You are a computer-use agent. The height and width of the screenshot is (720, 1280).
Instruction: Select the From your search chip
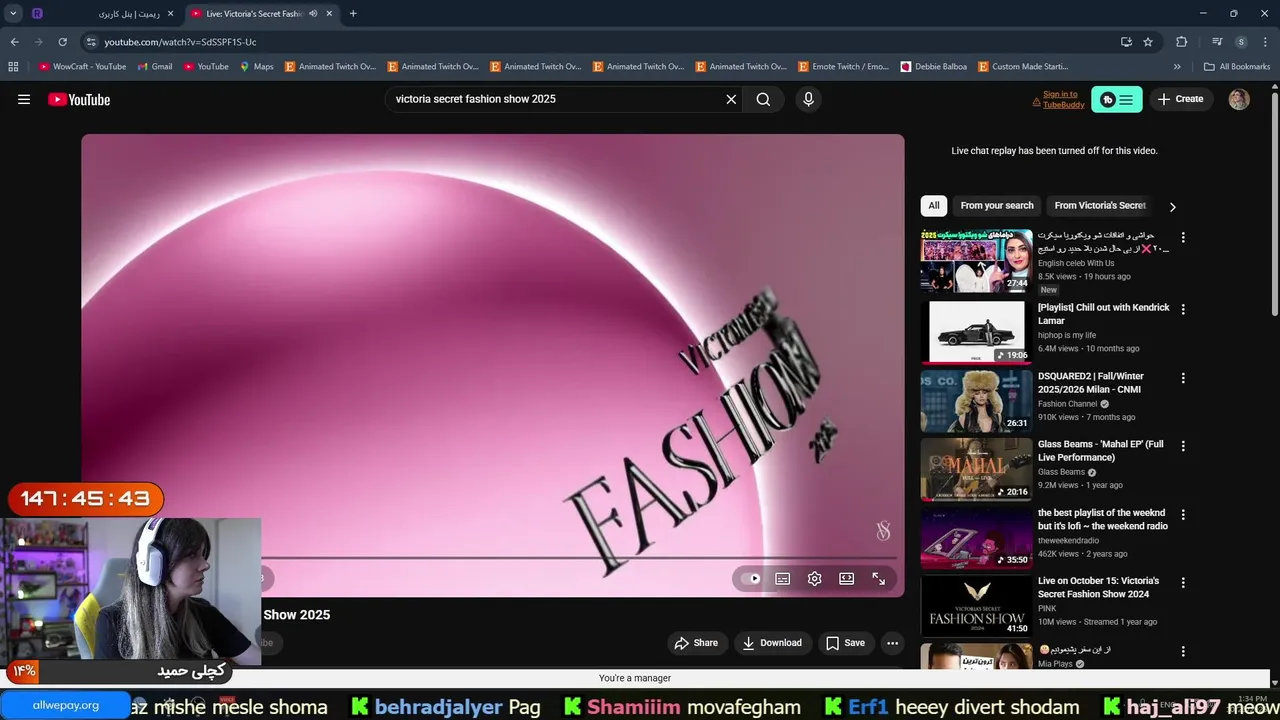tap(997, 206)
